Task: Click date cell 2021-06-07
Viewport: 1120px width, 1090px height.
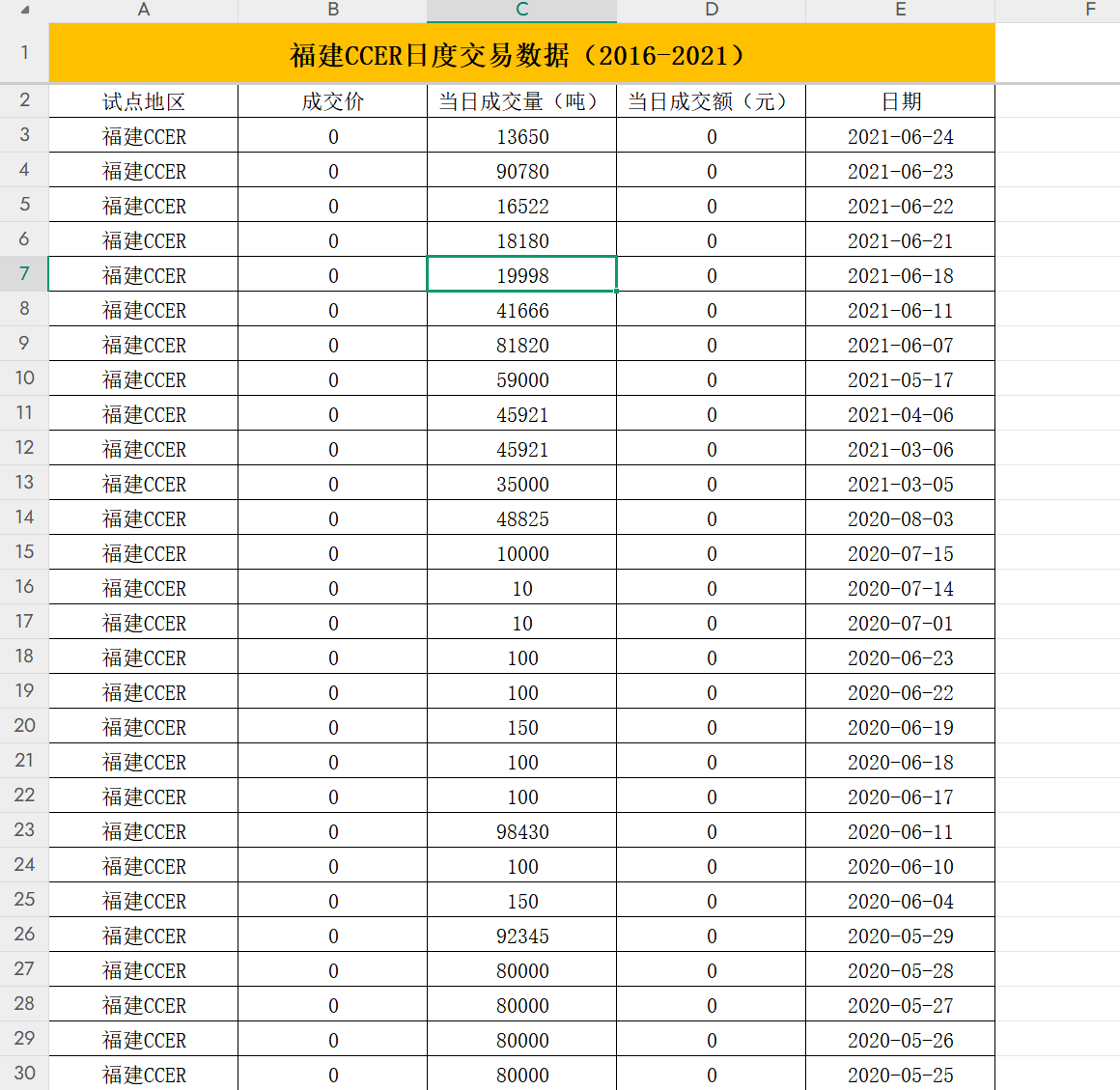Action: pyautogui.click(x=900, y=345)
